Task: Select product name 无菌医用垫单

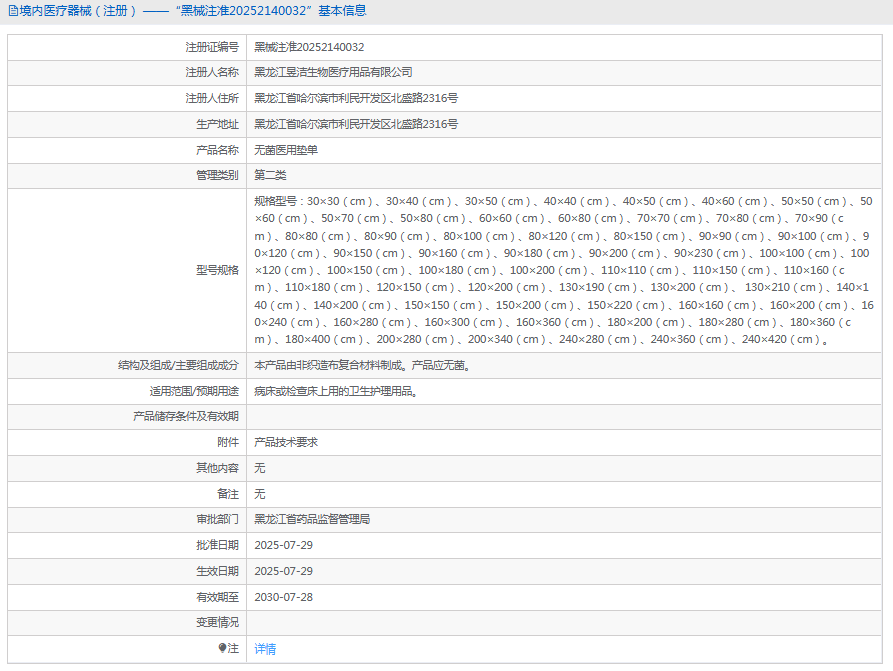Action: [x=286, y=150]
